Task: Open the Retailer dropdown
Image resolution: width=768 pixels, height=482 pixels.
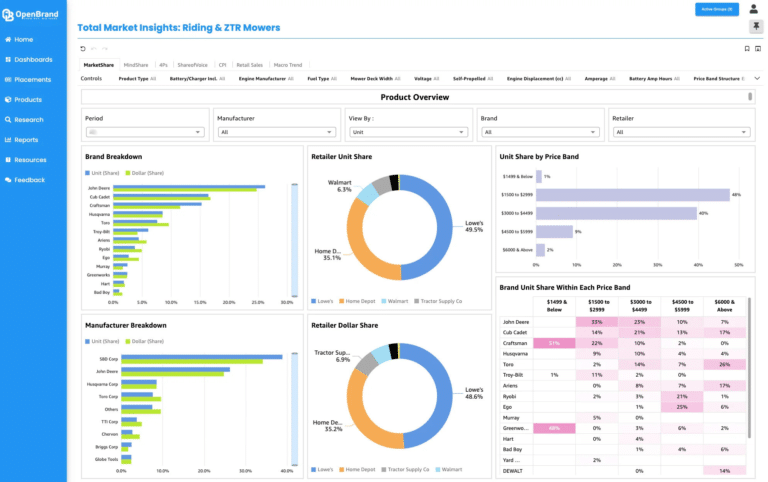Action: (x=681, y=132)
